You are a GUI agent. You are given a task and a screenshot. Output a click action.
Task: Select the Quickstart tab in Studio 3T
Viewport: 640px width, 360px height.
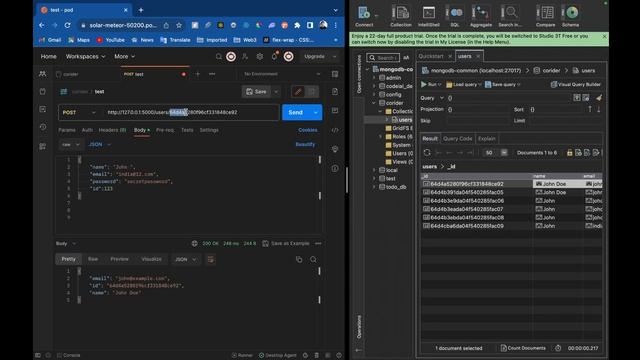click(431, 56)
